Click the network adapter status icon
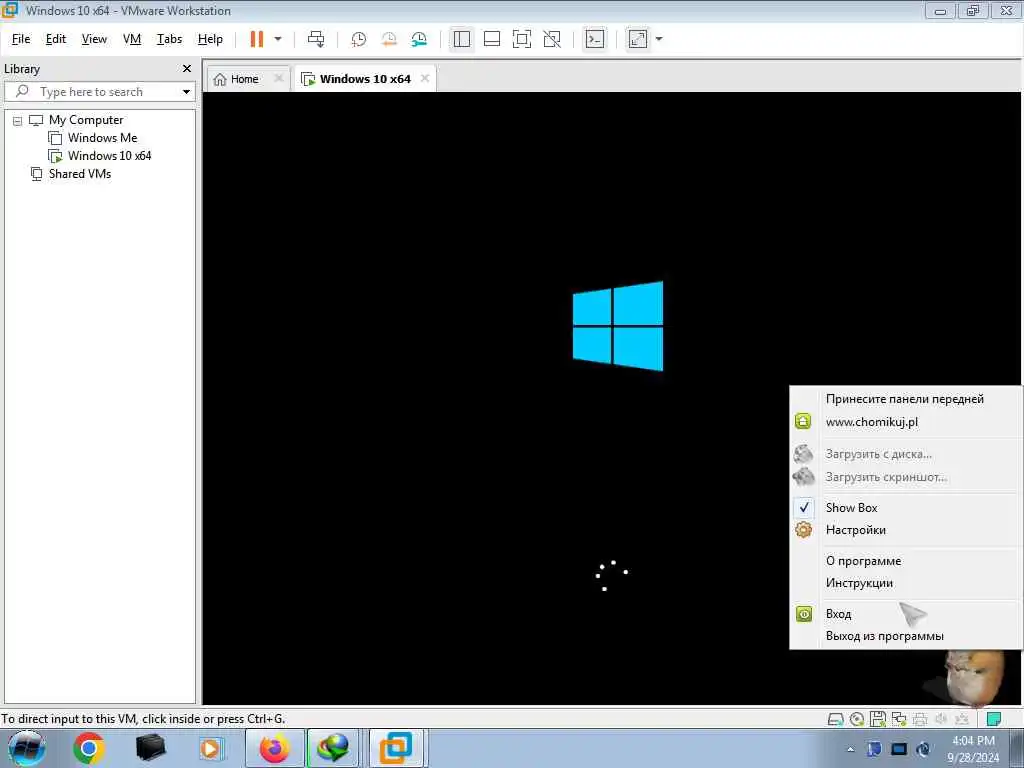The width and height of the screenshot is (1024, 768). coord(899,720)
